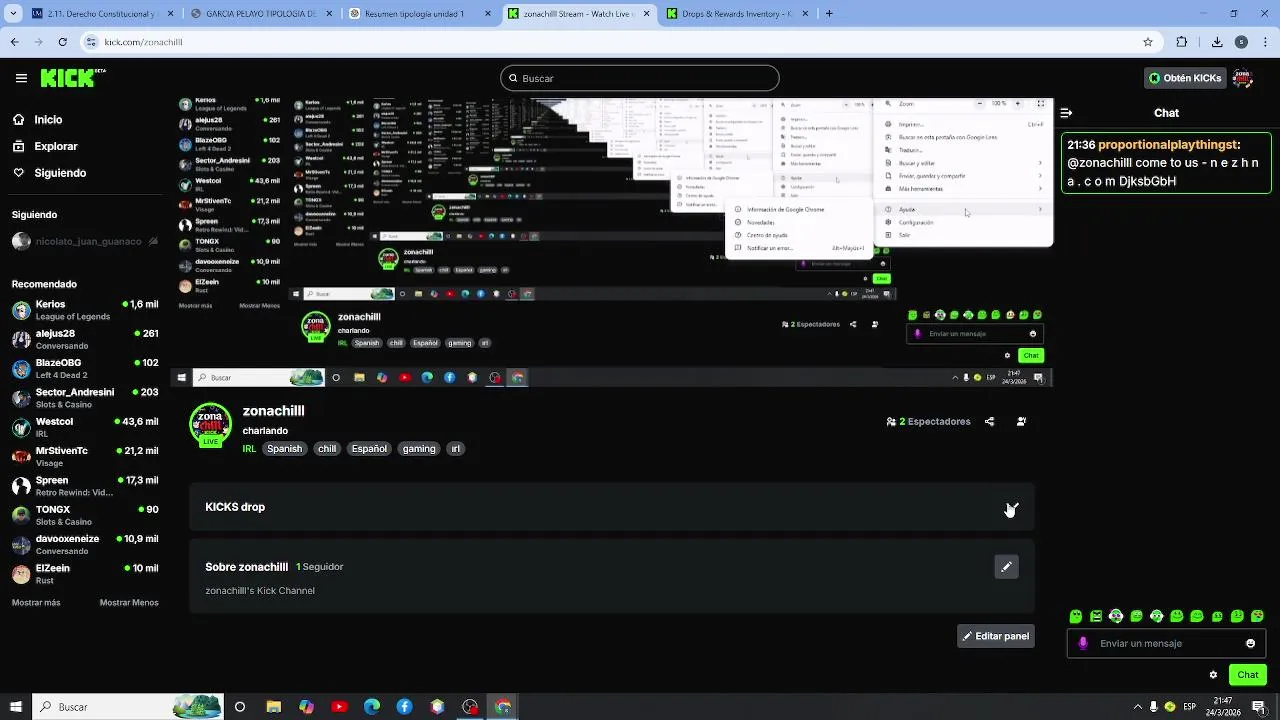Screen dimensions: 1280x720
Task: Open TONGX recommended channel
Action: 84,515
